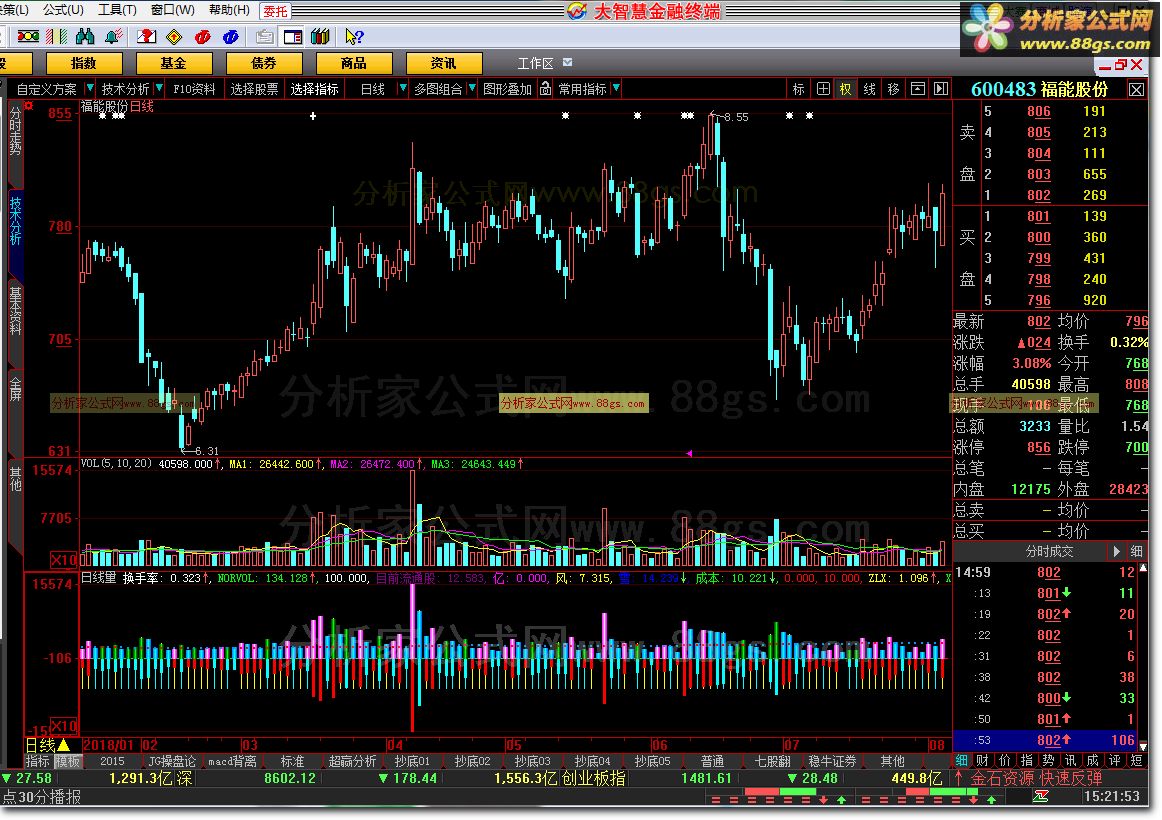Viewport: 1162px width, 820px height.
Task: Toggle the 权 adjusted price button
Action: coord(846,89)
